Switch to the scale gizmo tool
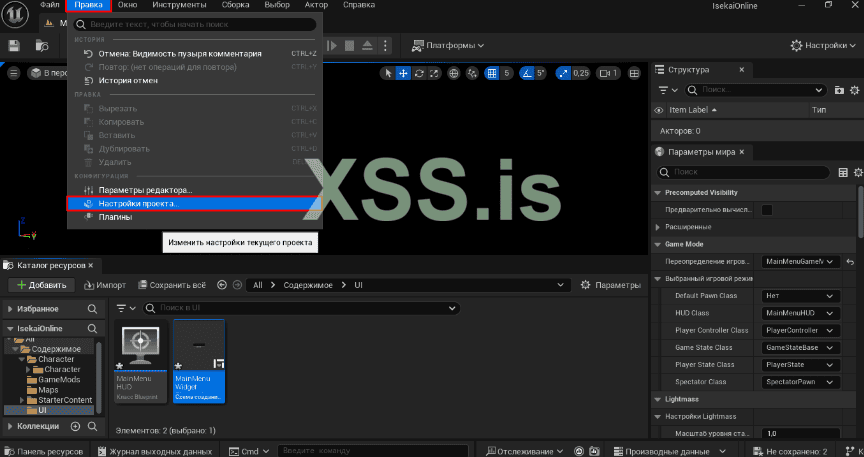Screen dimensions: 864x457 [x=434, y=73]
